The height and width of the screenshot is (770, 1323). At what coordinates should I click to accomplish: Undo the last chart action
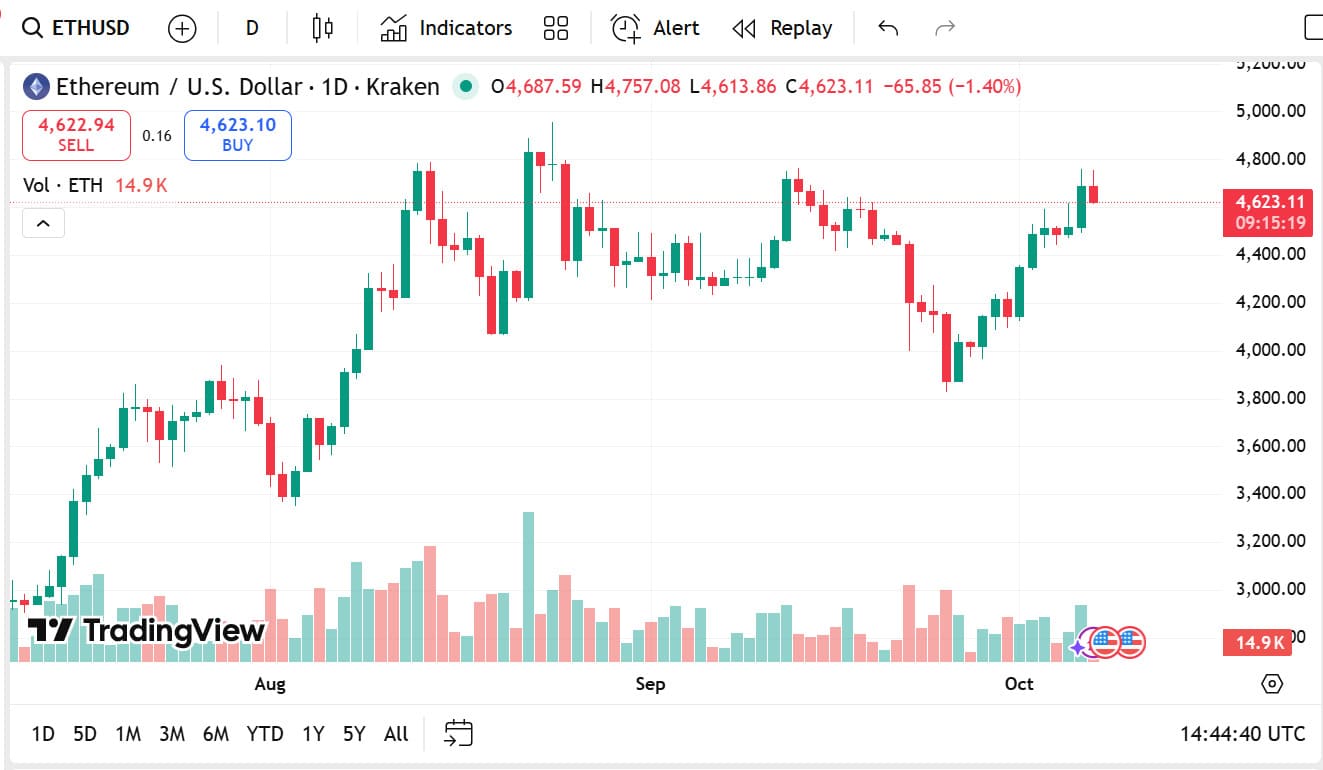(x=888, y=28)
